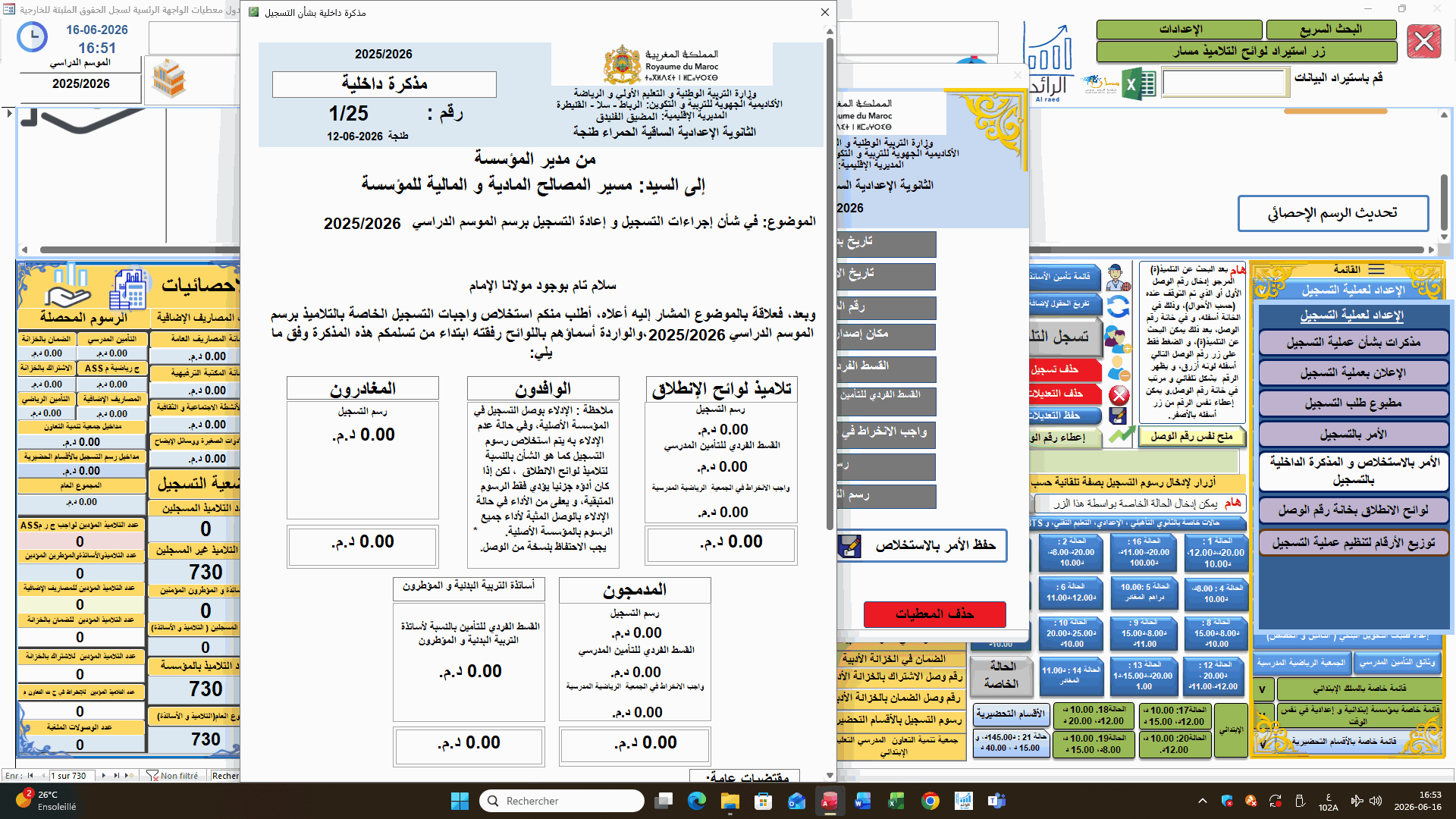Close the مذكرة داخلية dialog
This screenshot has height=819, width=1456.
[x=824, y=12]
